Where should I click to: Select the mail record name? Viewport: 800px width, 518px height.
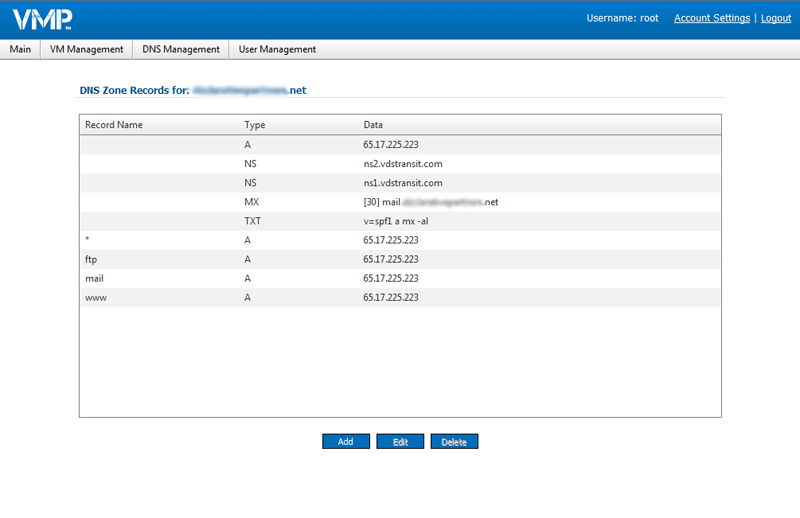pos(94,279)
